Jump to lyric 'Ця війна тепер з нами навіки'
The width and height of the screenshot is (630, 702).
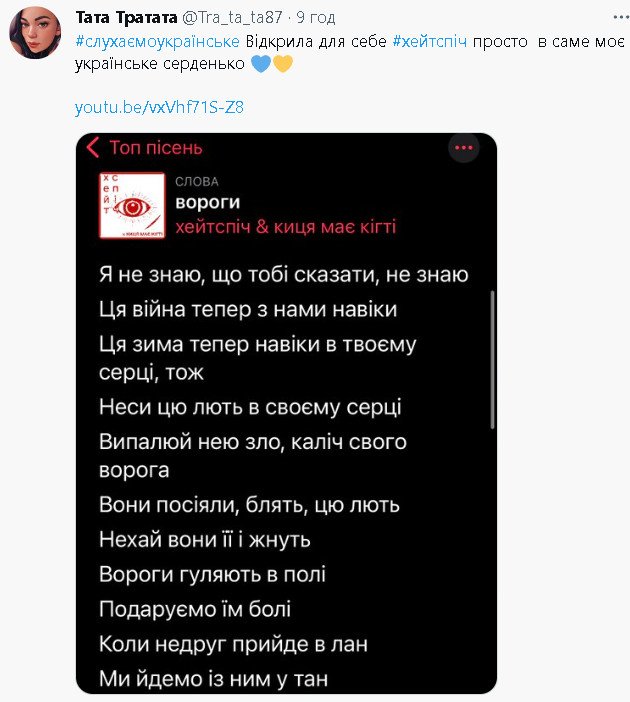pos(248,309)
